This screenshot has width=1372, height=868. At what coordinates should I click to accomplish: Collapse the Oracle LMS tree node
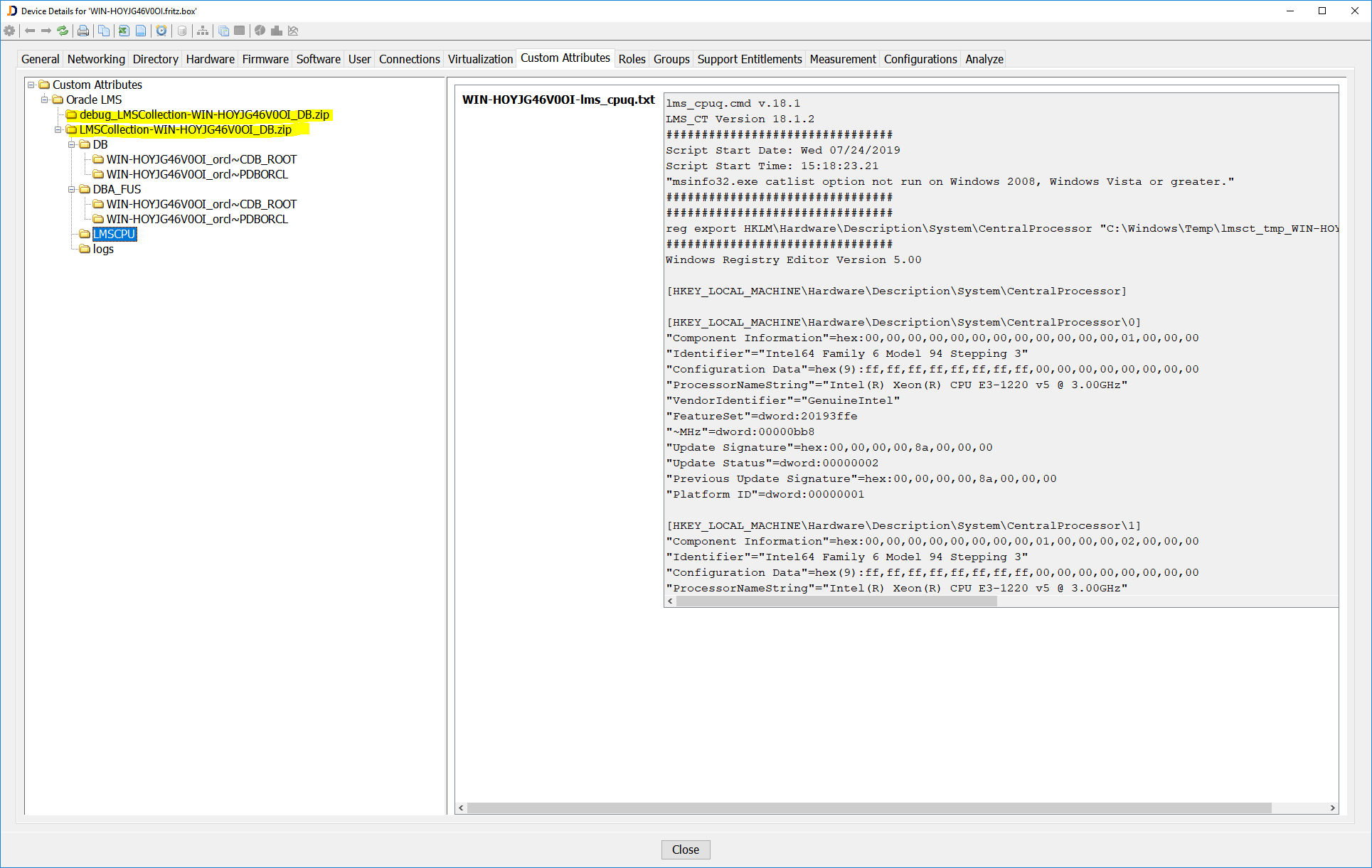click(x=45, y=100)
